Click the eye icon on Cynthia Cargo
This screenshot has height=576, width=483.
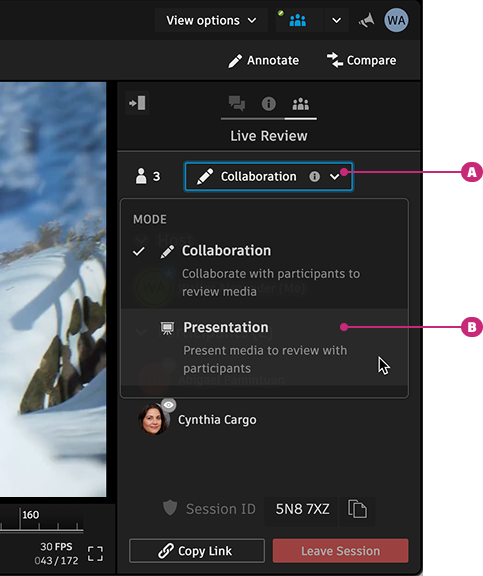(169, 405)
